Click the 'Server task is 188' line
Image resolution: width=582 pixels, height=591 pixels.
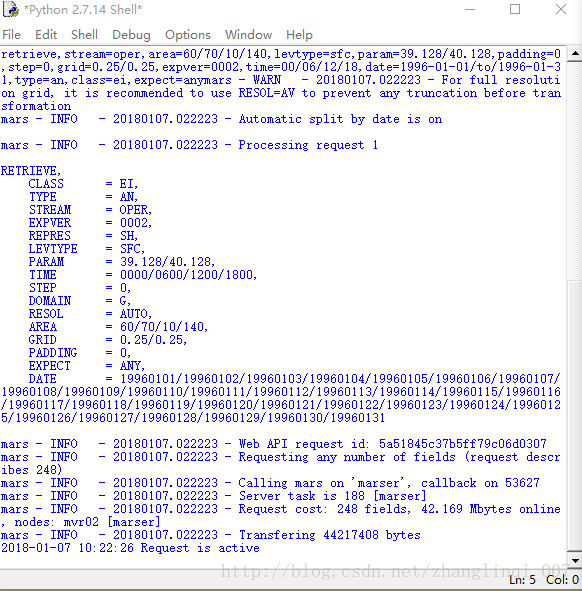pyautogui.click(x=214, y=496)
